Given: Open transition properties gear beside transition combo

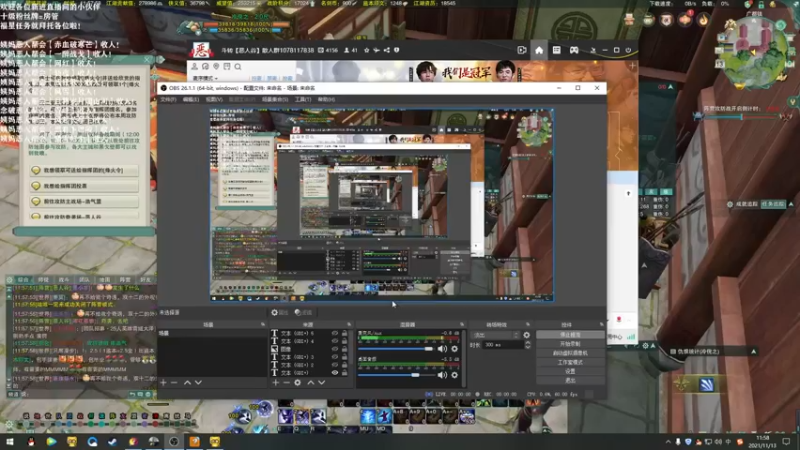Looking at the screenshot, I should pos(527,335).
